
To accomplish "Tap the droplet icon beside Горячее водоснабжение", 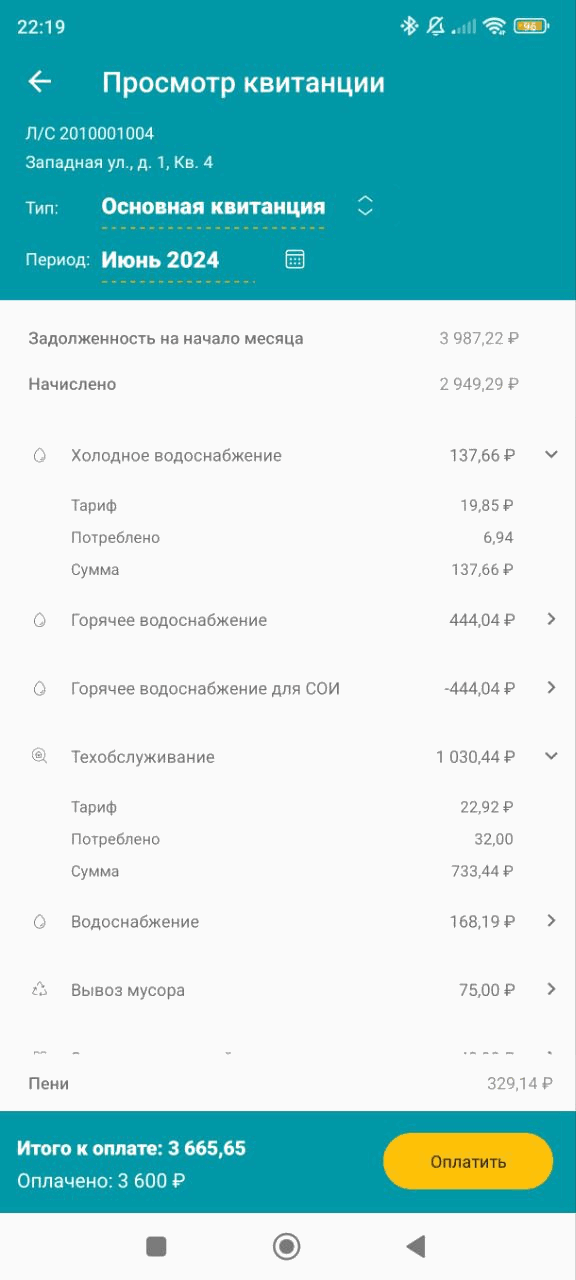I will [x=40, y=620].
